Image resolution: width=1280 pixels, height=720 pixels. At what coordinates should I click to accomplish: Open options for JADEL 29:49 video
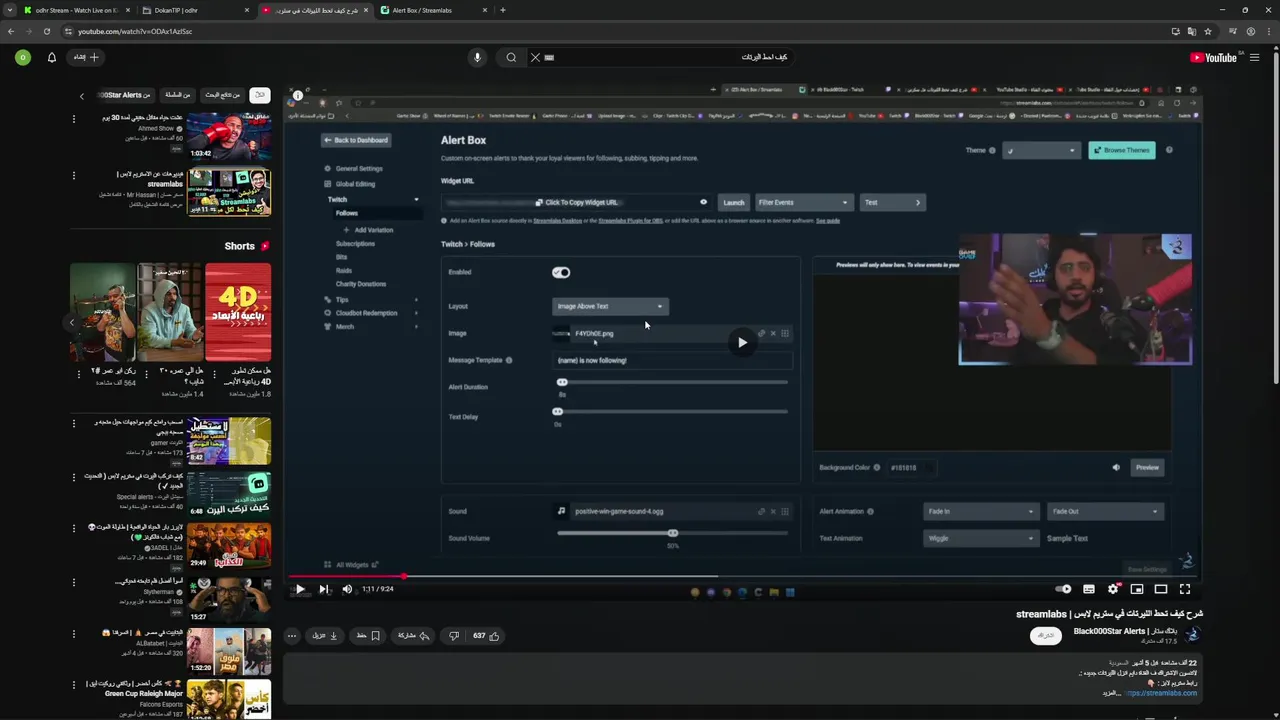[73, 528]
